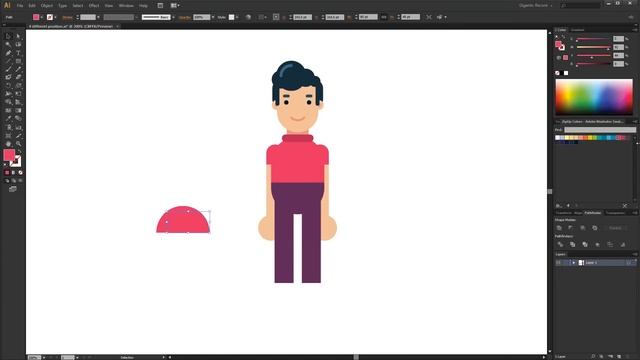Open the Window menu
This screenshot has width=640, height=360.
click(126, 6)
